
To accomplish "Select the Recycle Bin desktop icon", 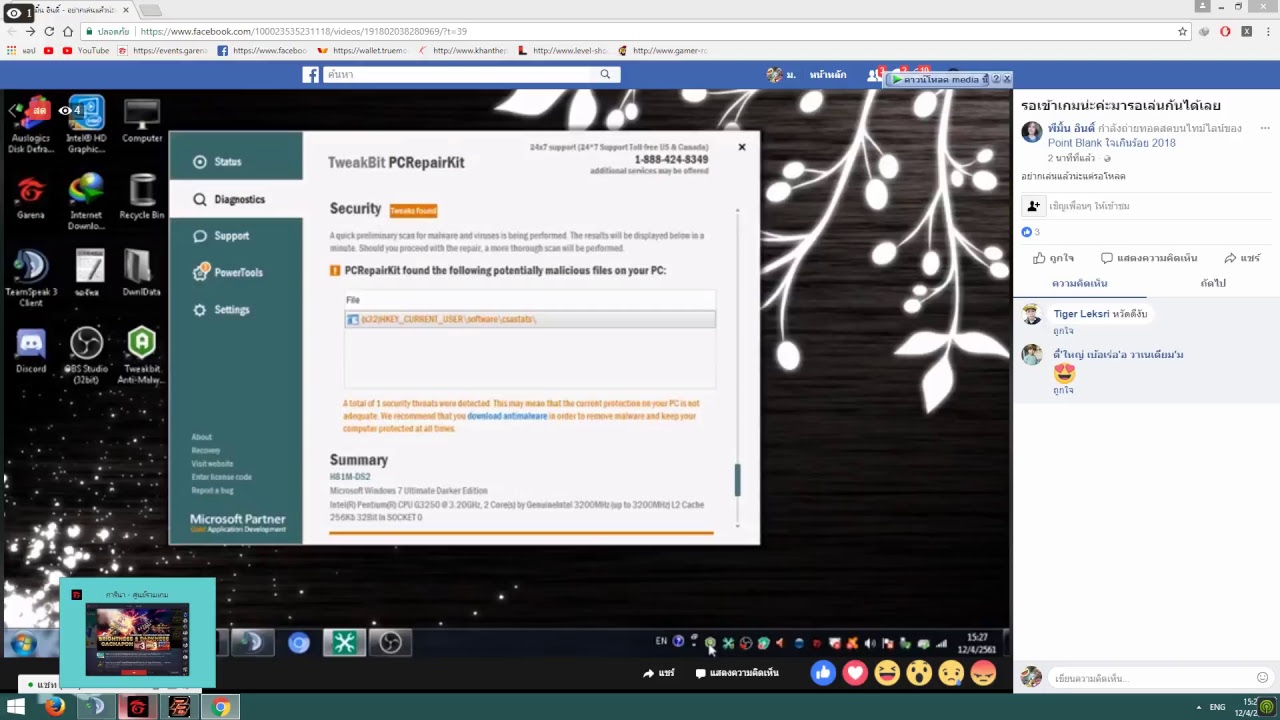I will tap(142, 197).
